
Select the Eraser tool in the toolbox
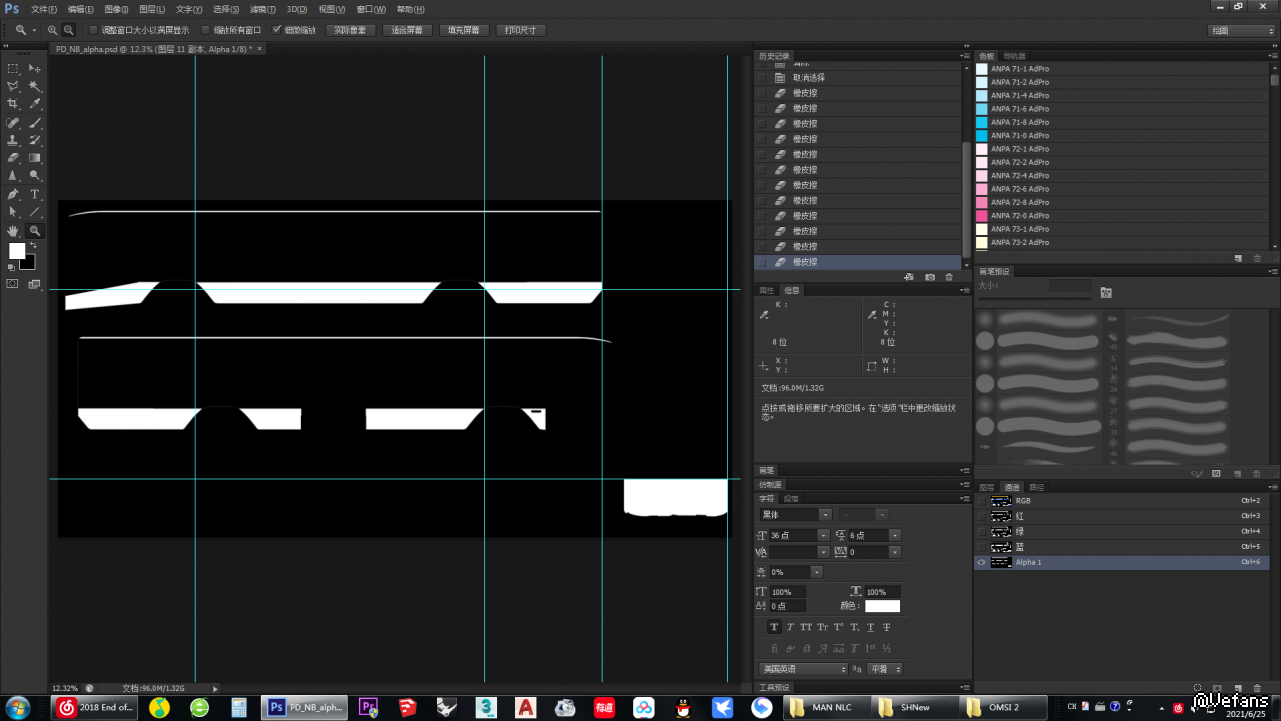coord(13,157)
